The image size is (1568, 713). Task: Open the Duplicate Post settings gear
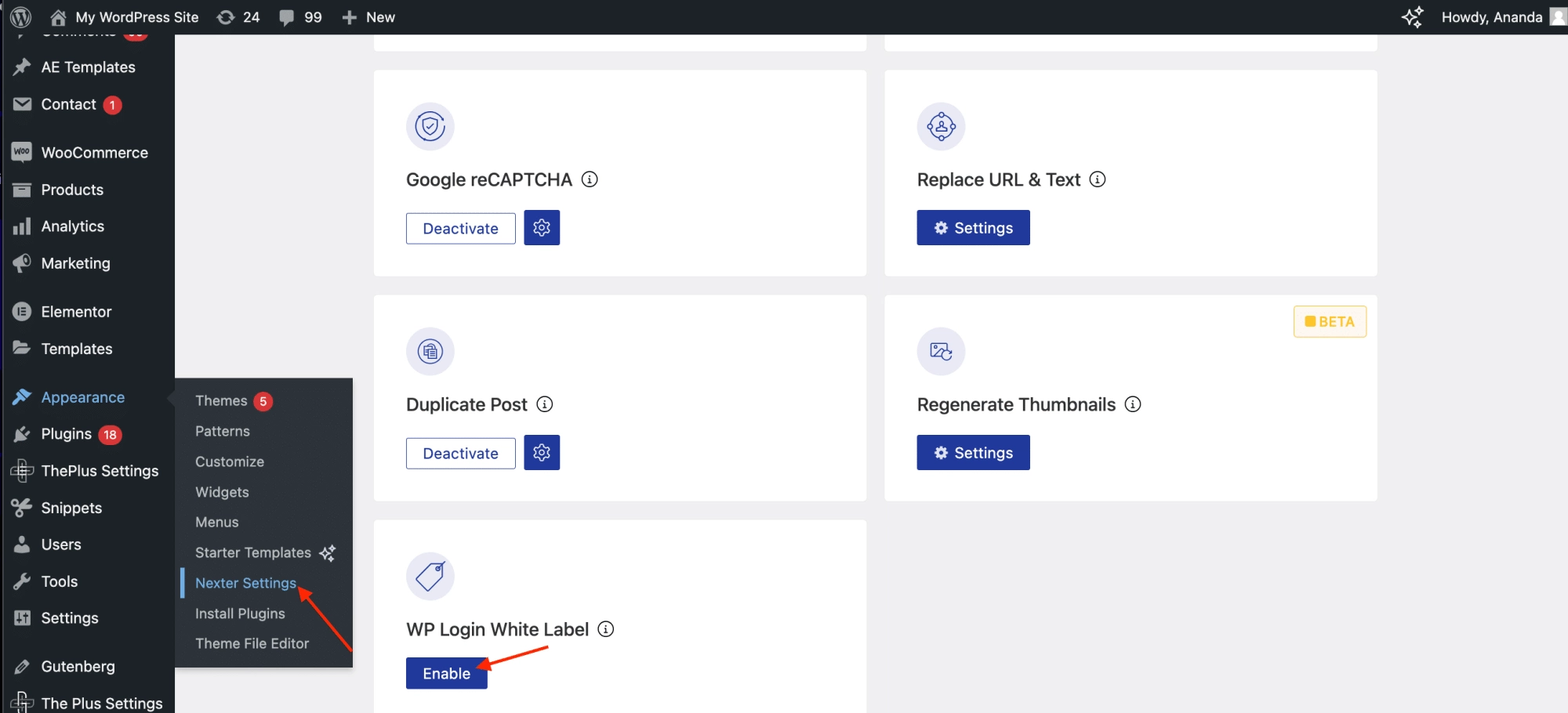pos(542,452)
